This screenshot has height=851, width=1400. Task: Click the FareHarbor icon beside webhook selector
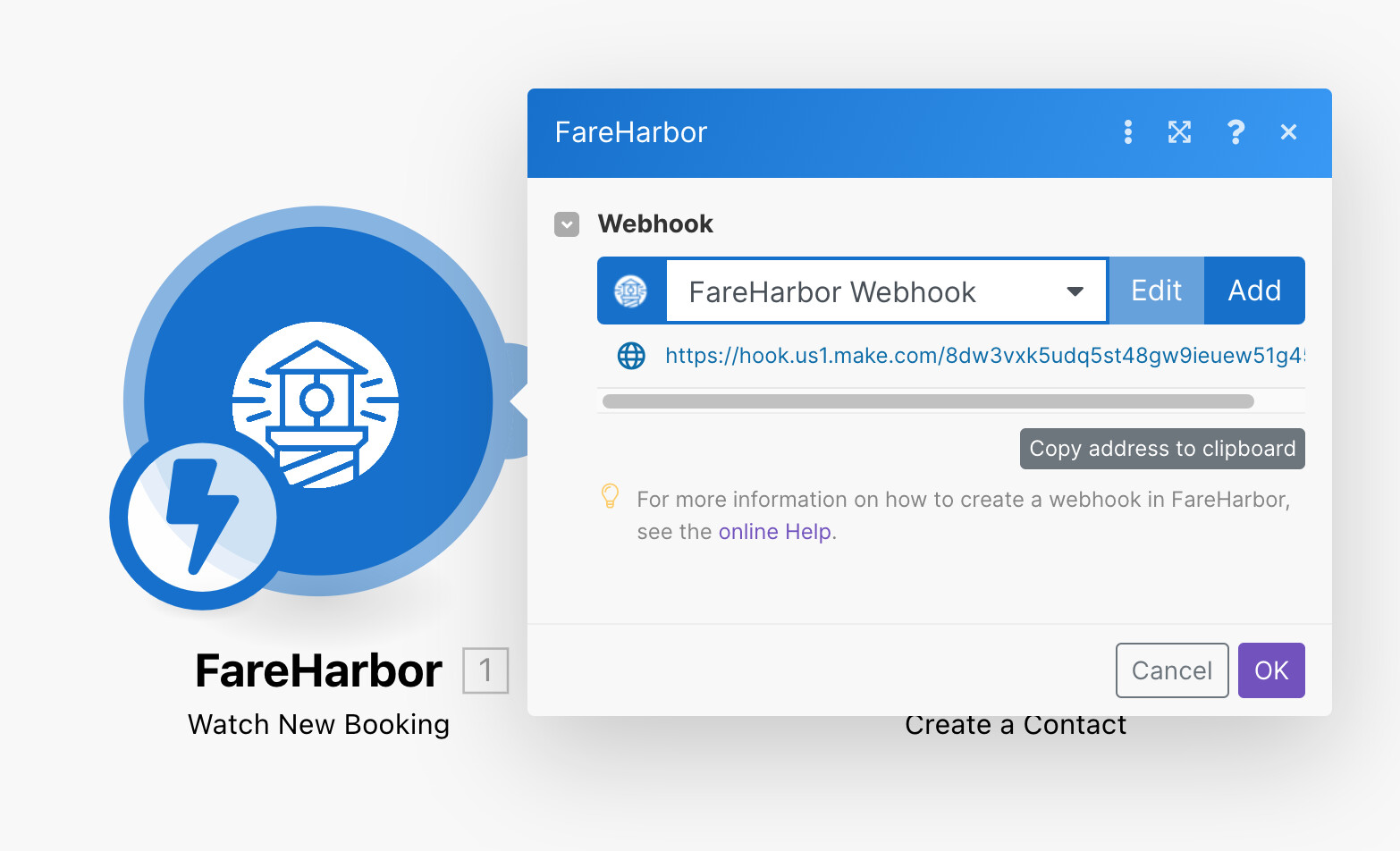tap(631, 291)
